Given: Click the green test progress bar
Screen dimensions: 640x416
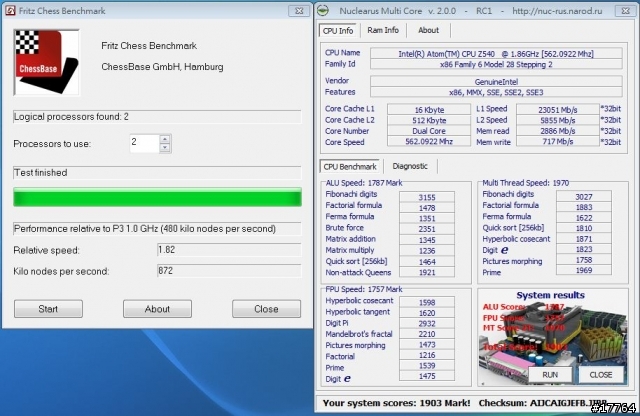Looking at the screenshot, I should [x=158, y=197].
